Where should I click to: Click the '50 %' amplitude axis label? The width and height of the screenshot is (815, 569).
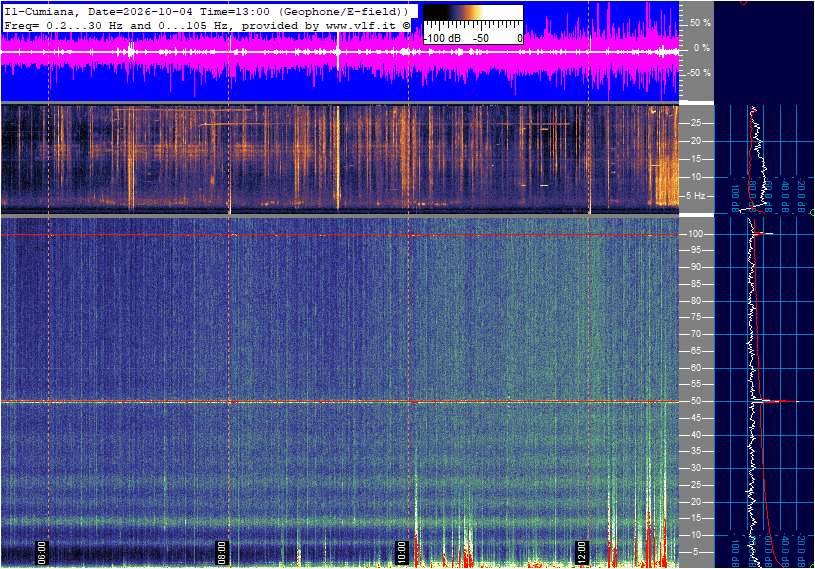click(x=700, y=23)
